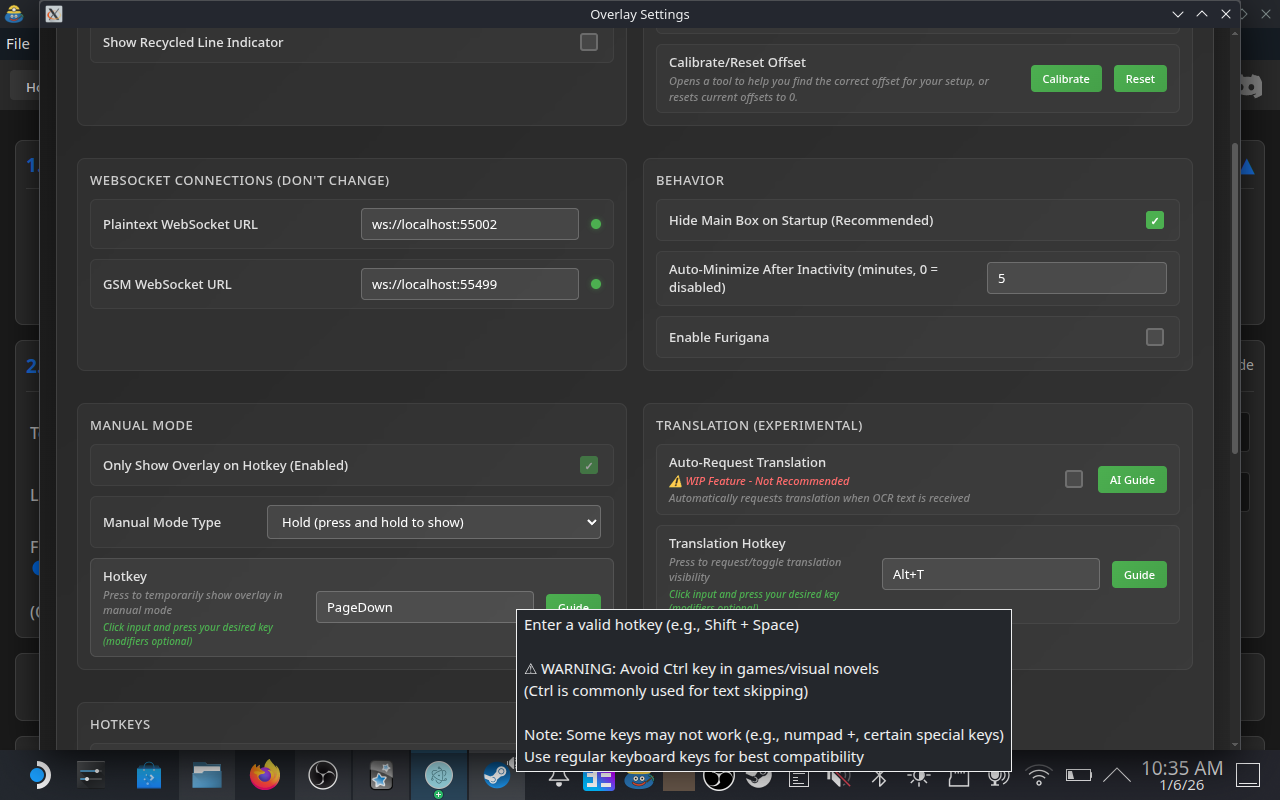Click the settings window vertical scrollbar
Screen dimensions: 1280x800
point(1233,300)
